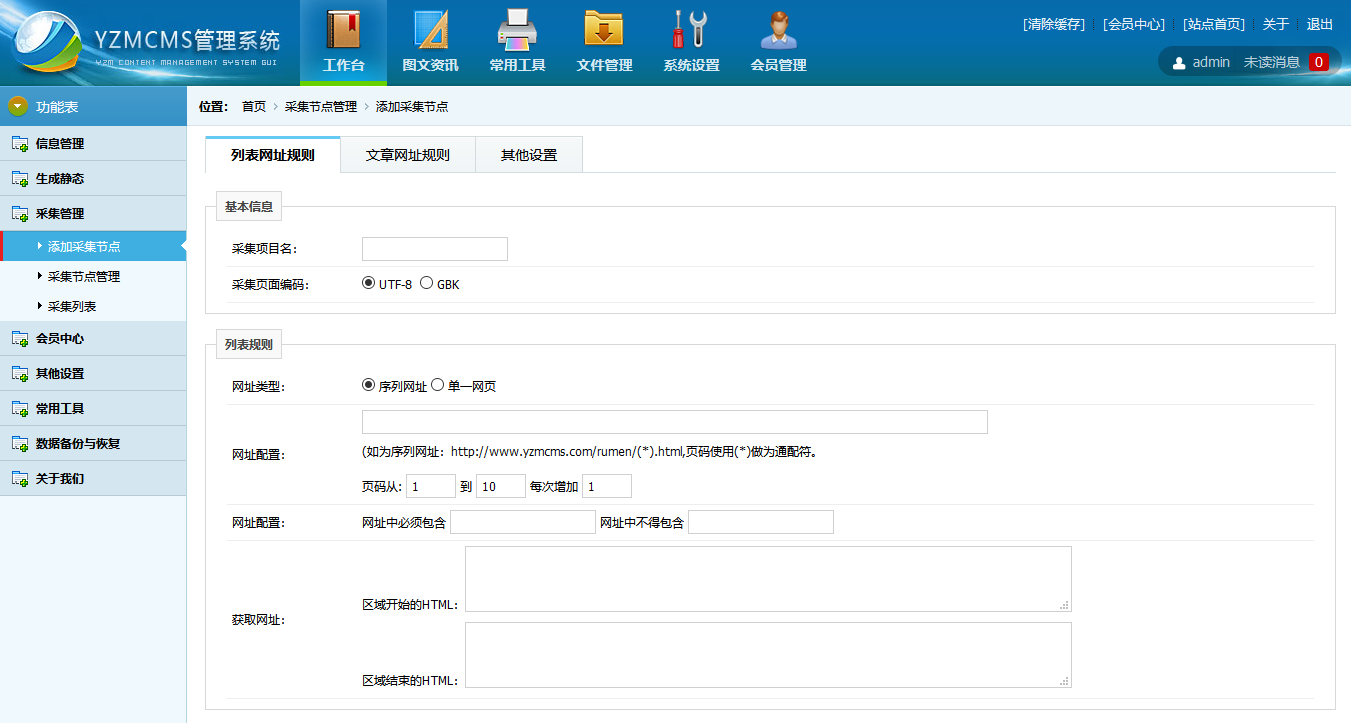The image size is (1351, 723).
Task: Open the 工作台 workbench book icon
Action: (x=343, y=30)
